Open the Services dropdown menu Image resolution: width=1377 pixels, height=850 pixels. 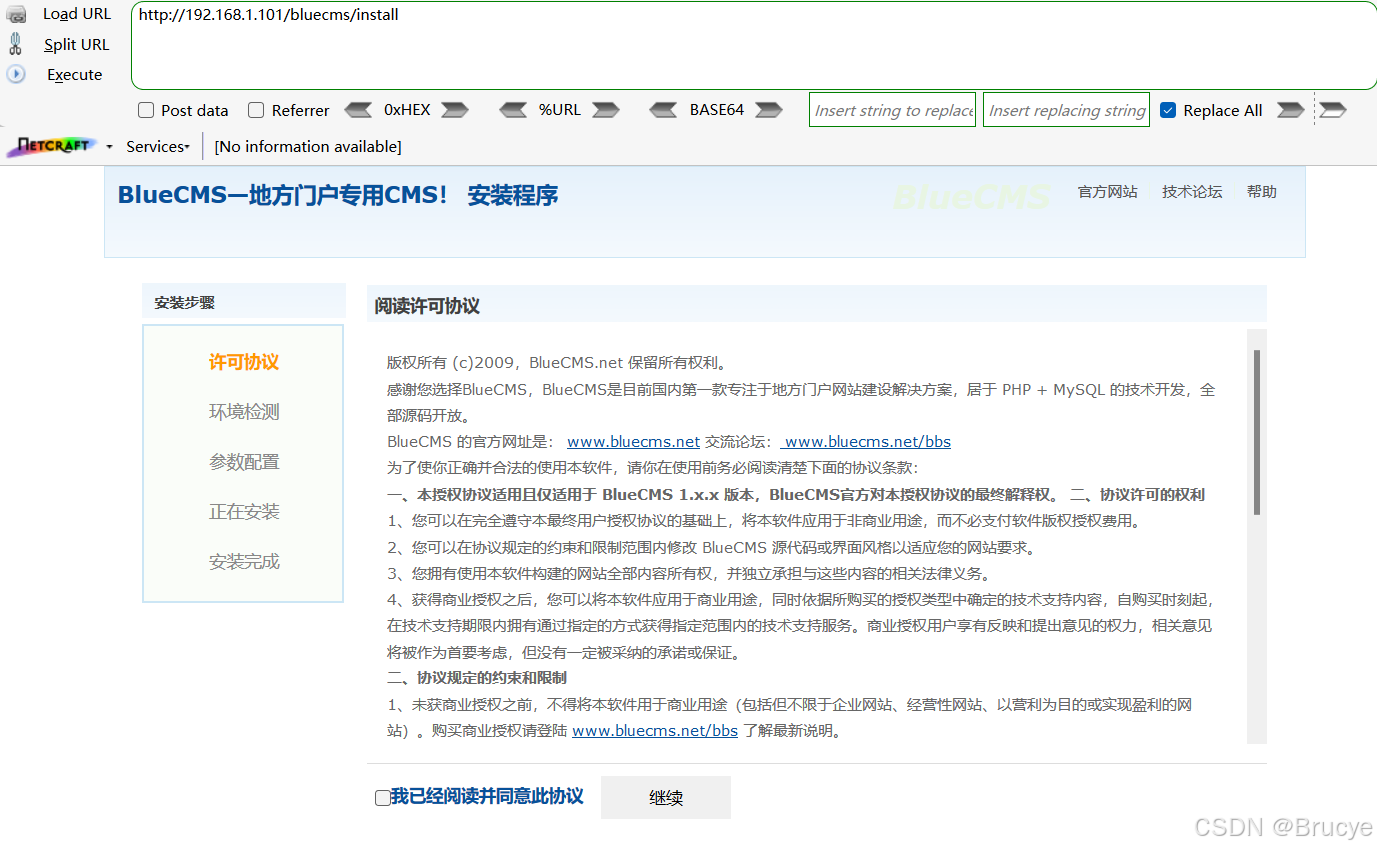(158, 146)
